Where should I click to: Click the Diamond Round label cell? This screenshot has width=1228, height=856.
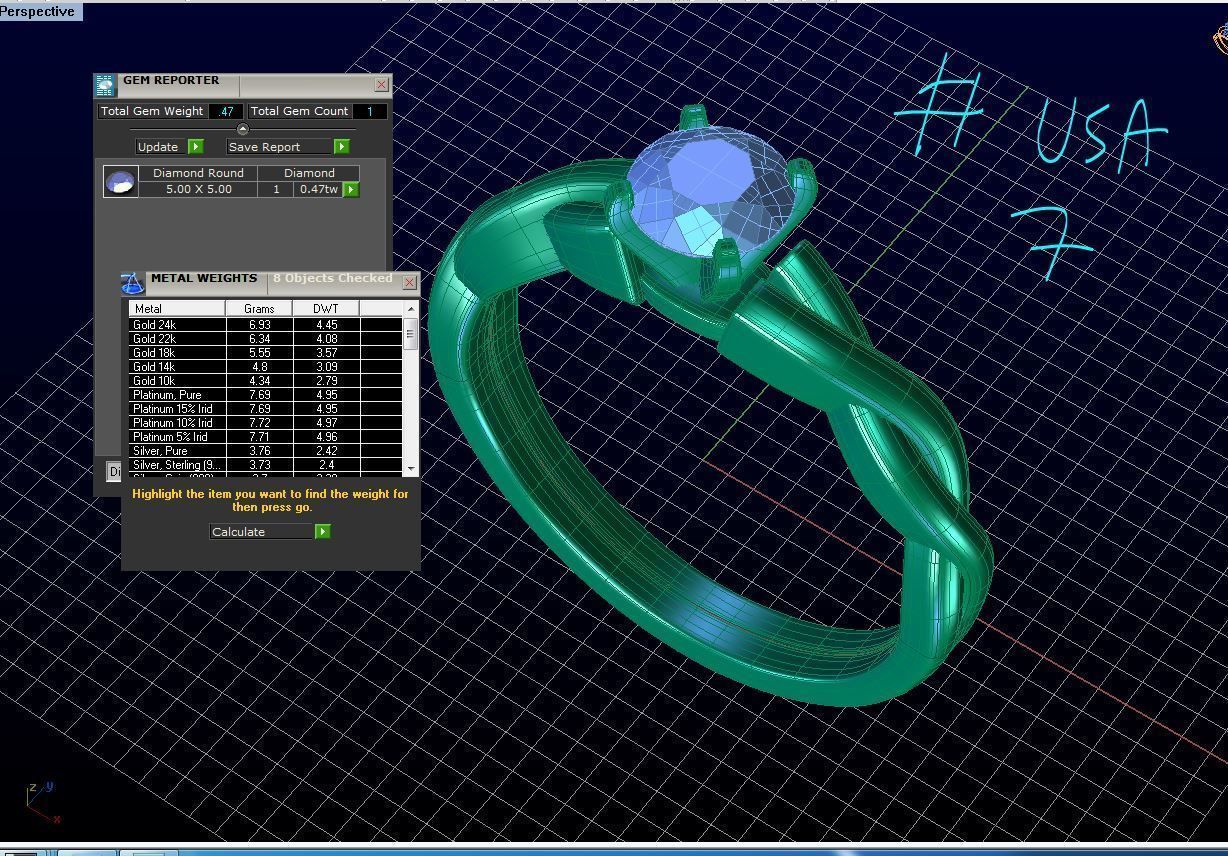199,173
